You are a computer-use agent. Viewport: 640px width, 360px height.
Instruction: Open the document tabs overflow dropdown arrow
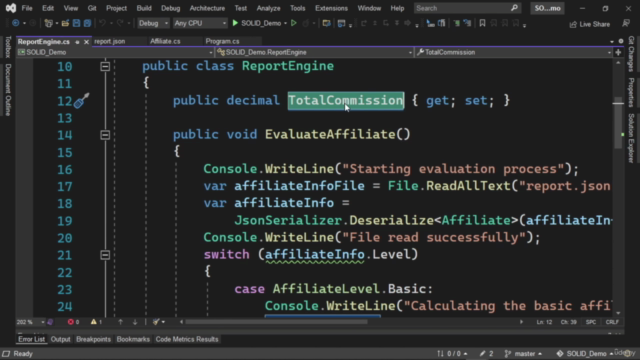[611, 41]
